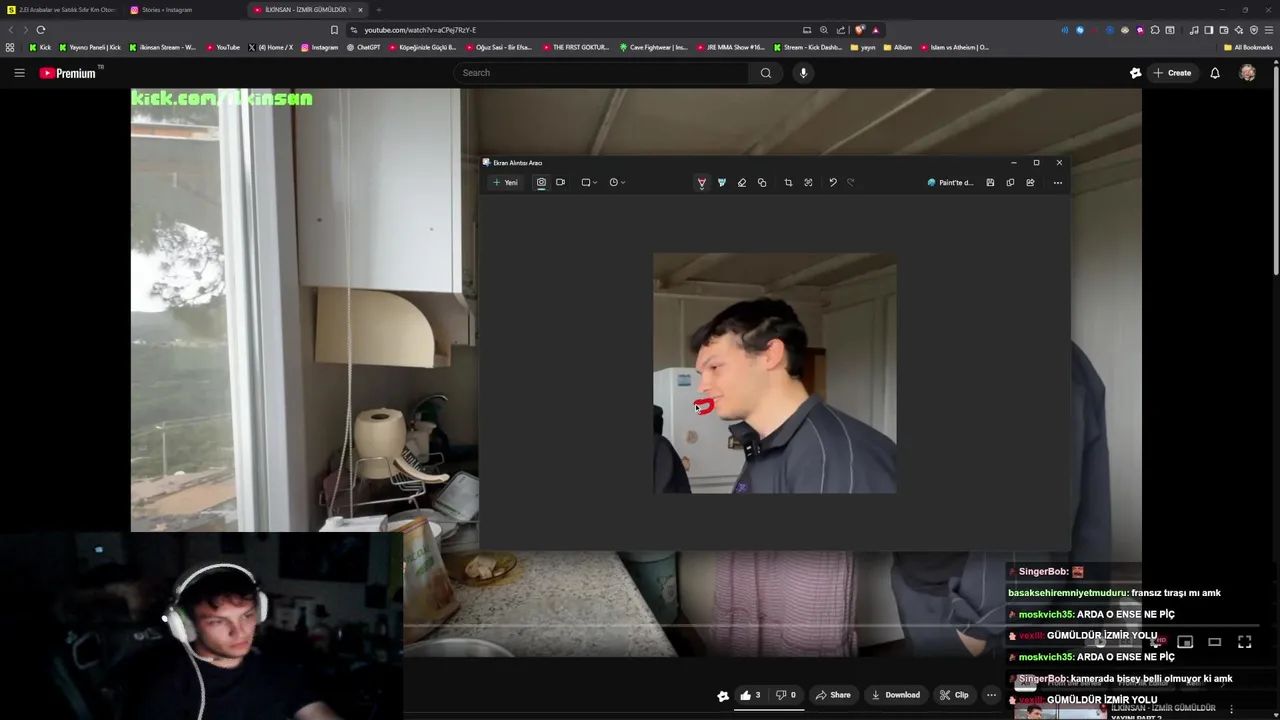Open the Instagram bookmark
The width and height of the screenshot is (1280, 720).
319,47
